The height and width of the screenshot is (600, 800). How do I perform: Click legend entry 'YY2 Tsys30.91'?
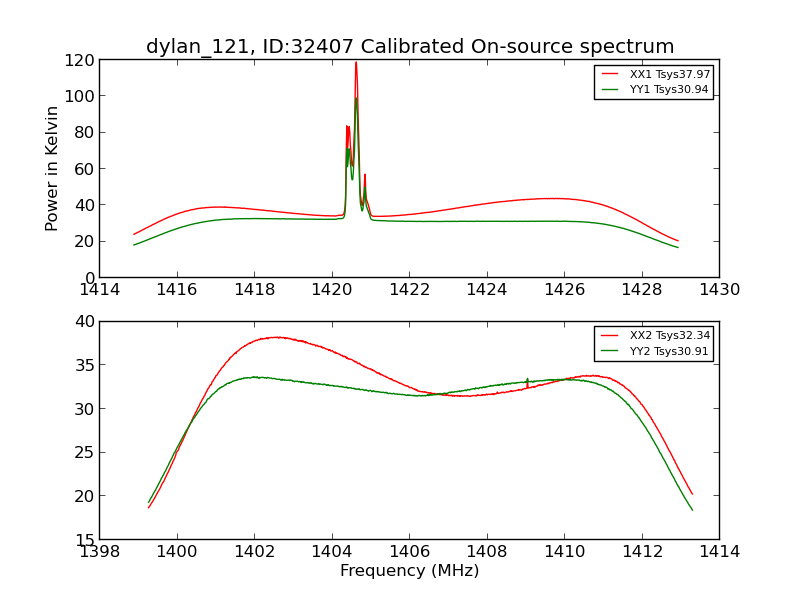[669, 351]
